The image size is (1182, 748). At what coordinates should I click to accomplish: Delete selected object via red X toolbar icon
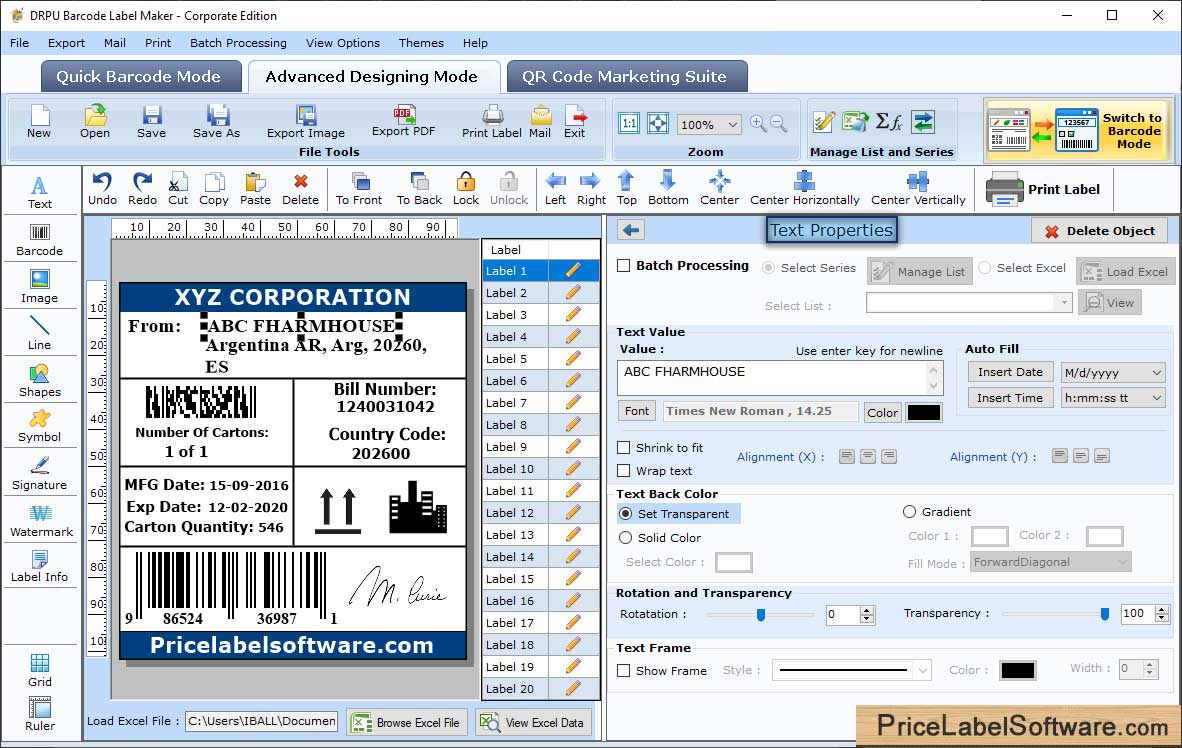[x=301, y=189]
